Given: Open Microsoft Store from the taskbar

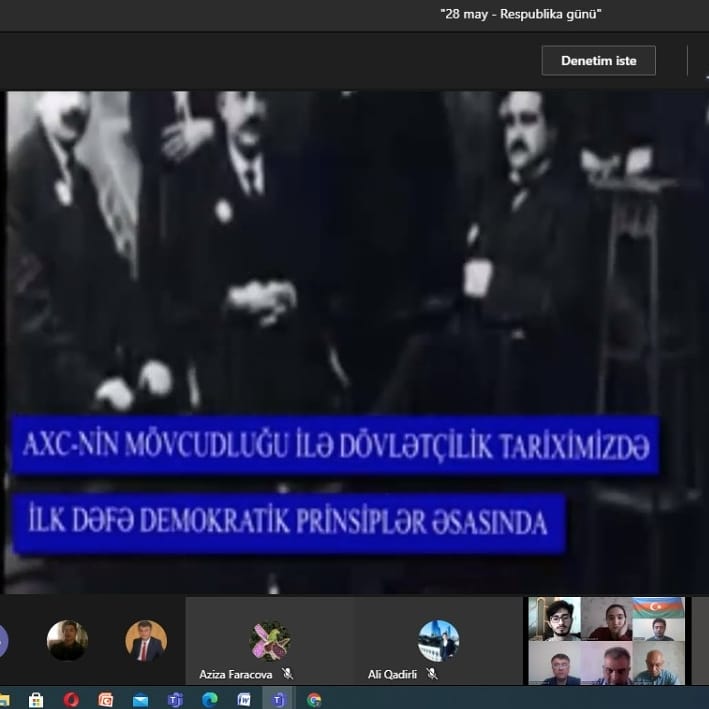Looking at the screenshot, I should point(36,699).
